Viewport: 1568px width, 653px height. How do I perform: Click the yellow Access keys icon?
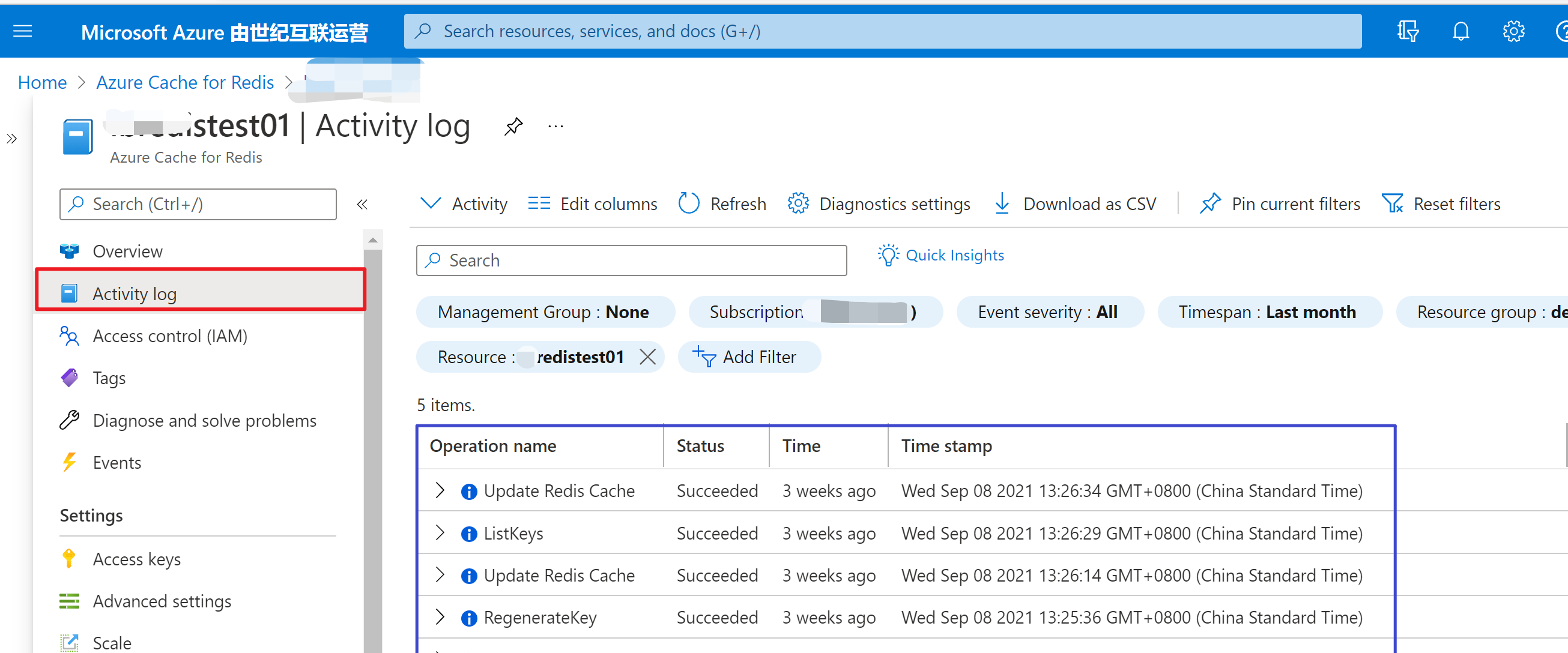tap(69, 558)
